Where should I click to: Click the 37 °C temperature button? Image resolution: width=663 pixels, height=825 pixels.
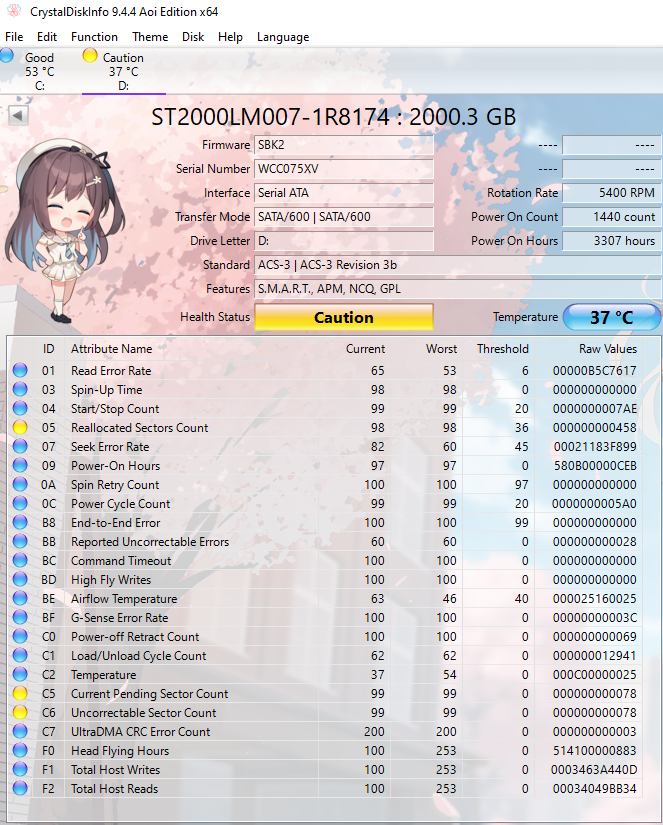611,317
